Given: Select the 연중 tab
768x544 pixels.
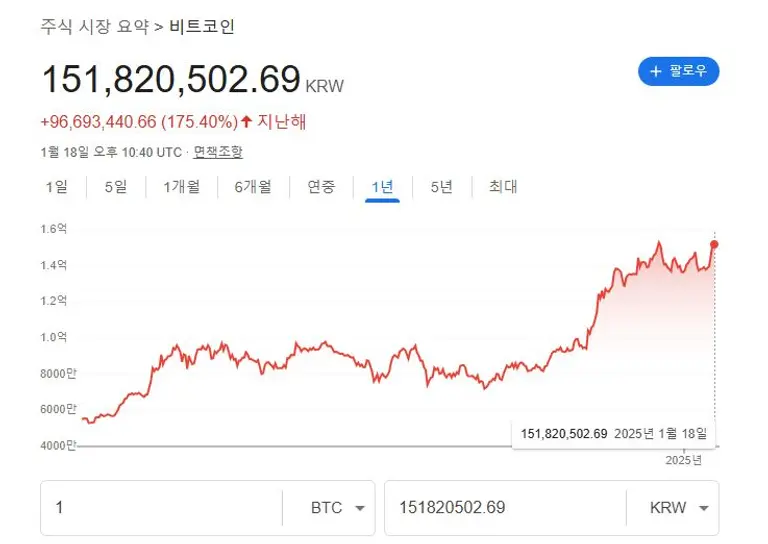Looking at the screenshot, I should 321,187.
